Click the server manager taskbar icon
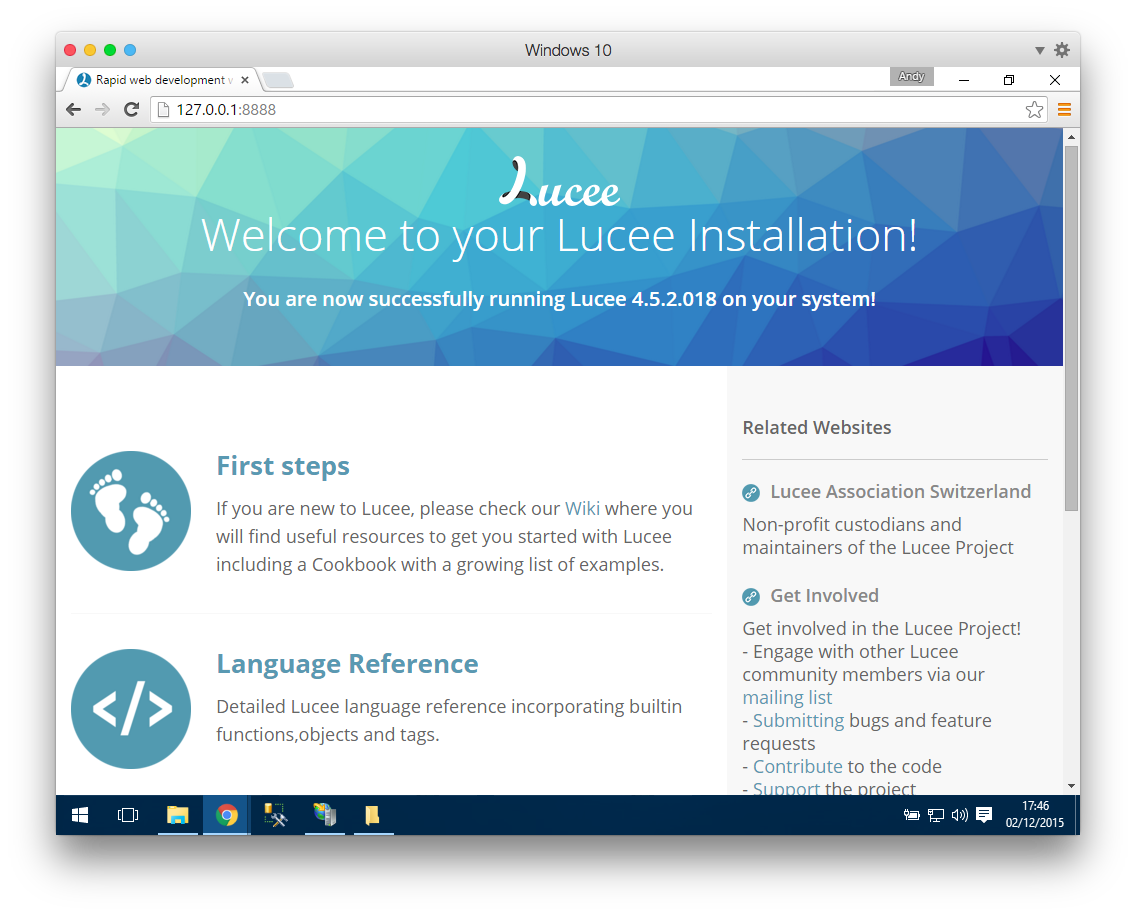Viewport: 1136px width, 915px height. coord(325,815)
